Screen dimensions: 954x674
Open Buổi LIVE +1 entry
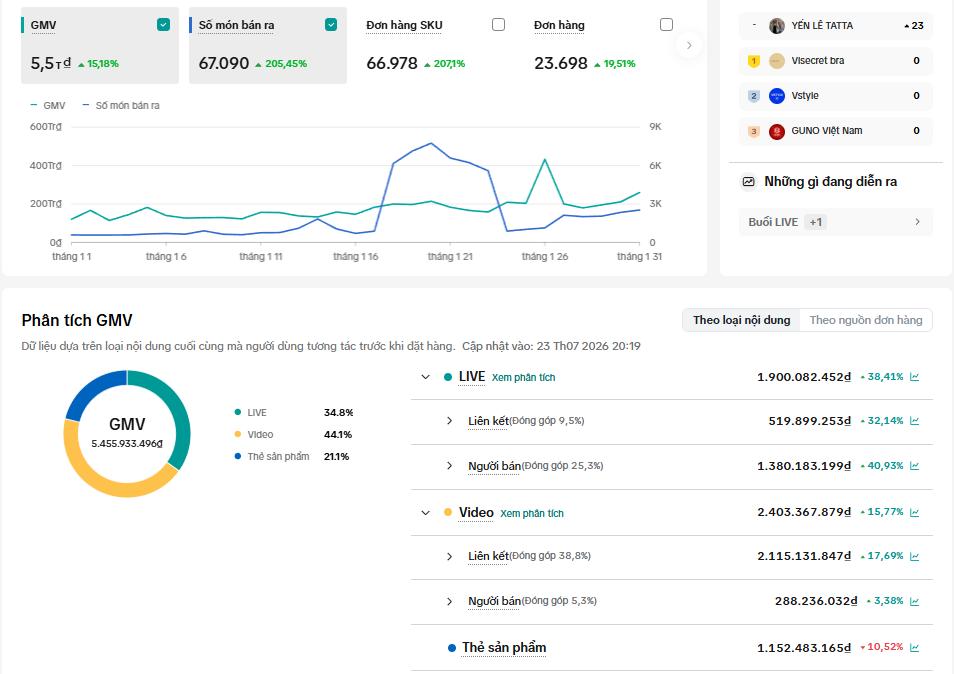click(835, 222)
